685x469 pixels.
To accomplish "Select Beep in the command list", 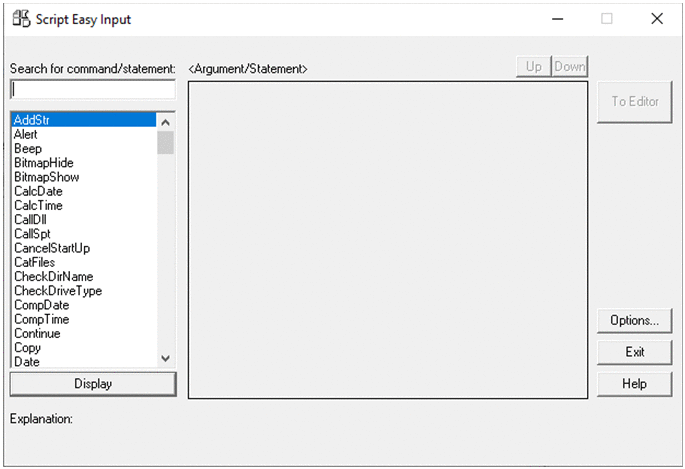I will 83,148.
